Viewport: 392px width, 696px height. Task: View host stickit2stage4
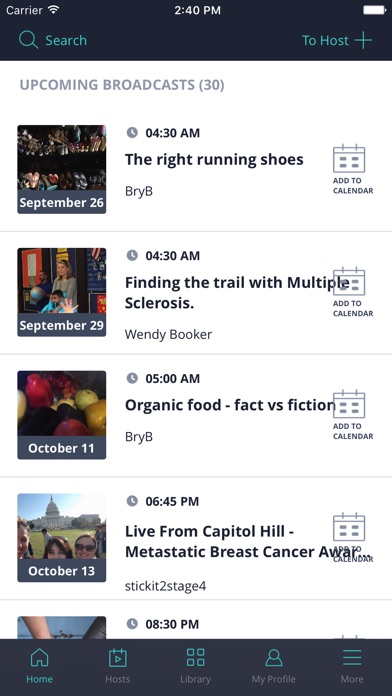pyautogui.click(x=165, y=586)
